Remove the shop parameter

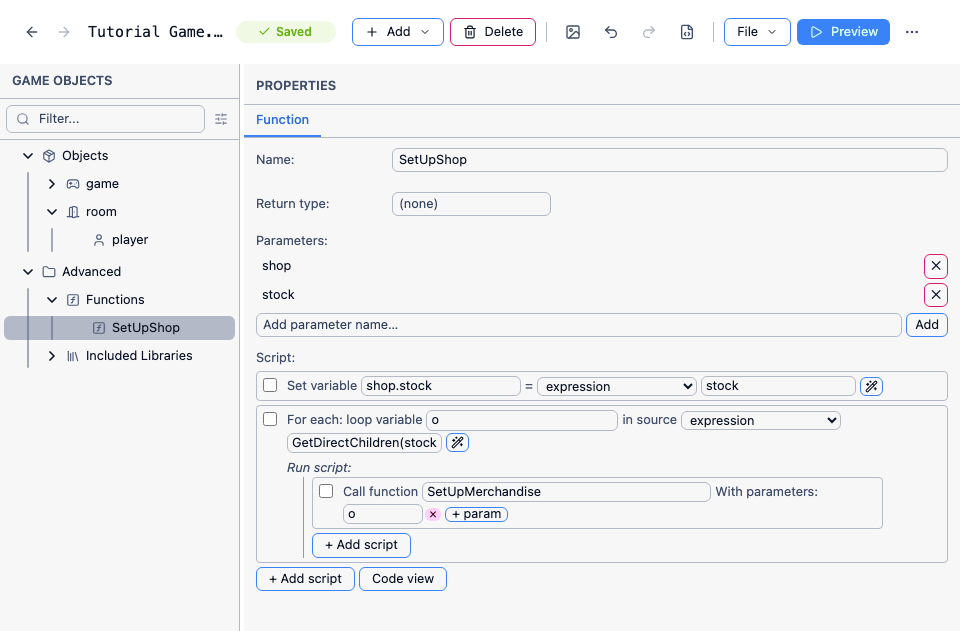[936, 266]
